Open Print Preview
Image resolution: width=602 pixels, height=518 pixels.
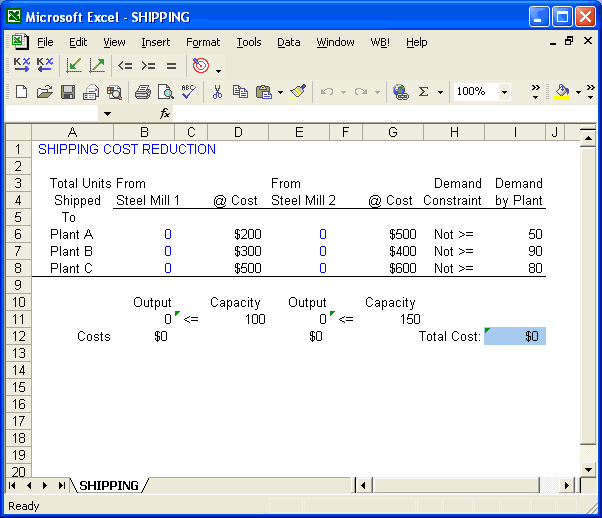pyautogui.click(x=165, y=92)
